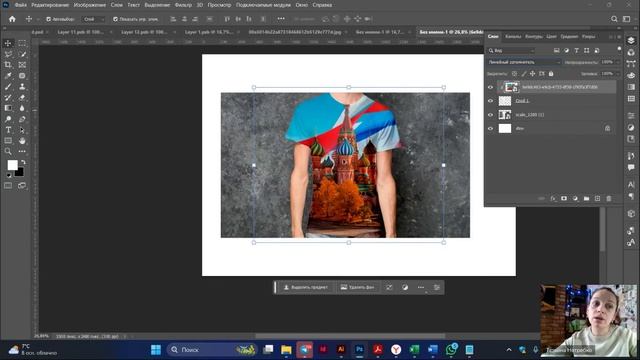Lock position icon in Layers panel
Screen dimensions: 640x360
click(533, 74)
